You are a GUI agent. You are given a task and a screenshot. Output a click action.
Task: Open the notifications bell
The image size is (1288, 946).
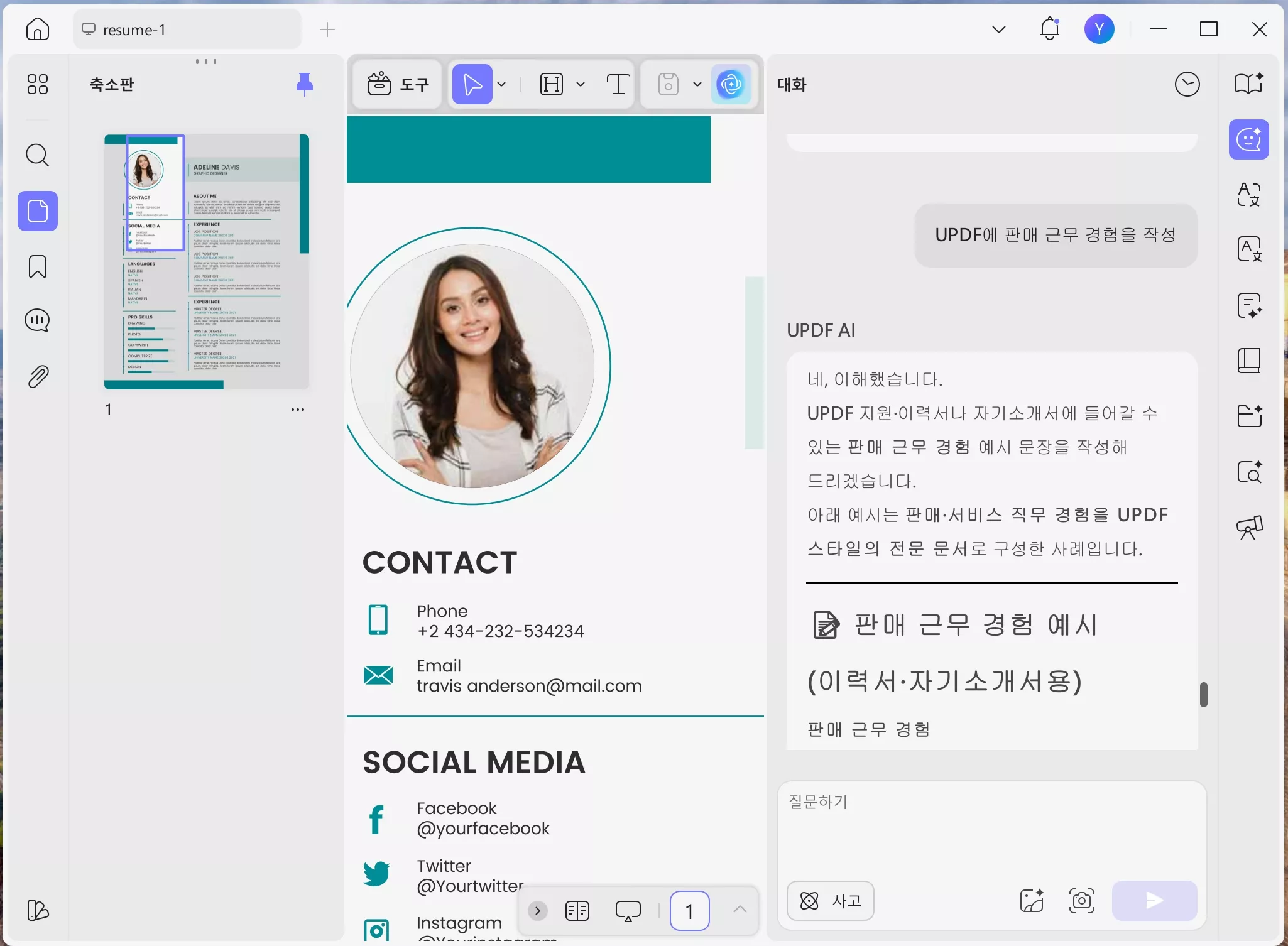1049,29
